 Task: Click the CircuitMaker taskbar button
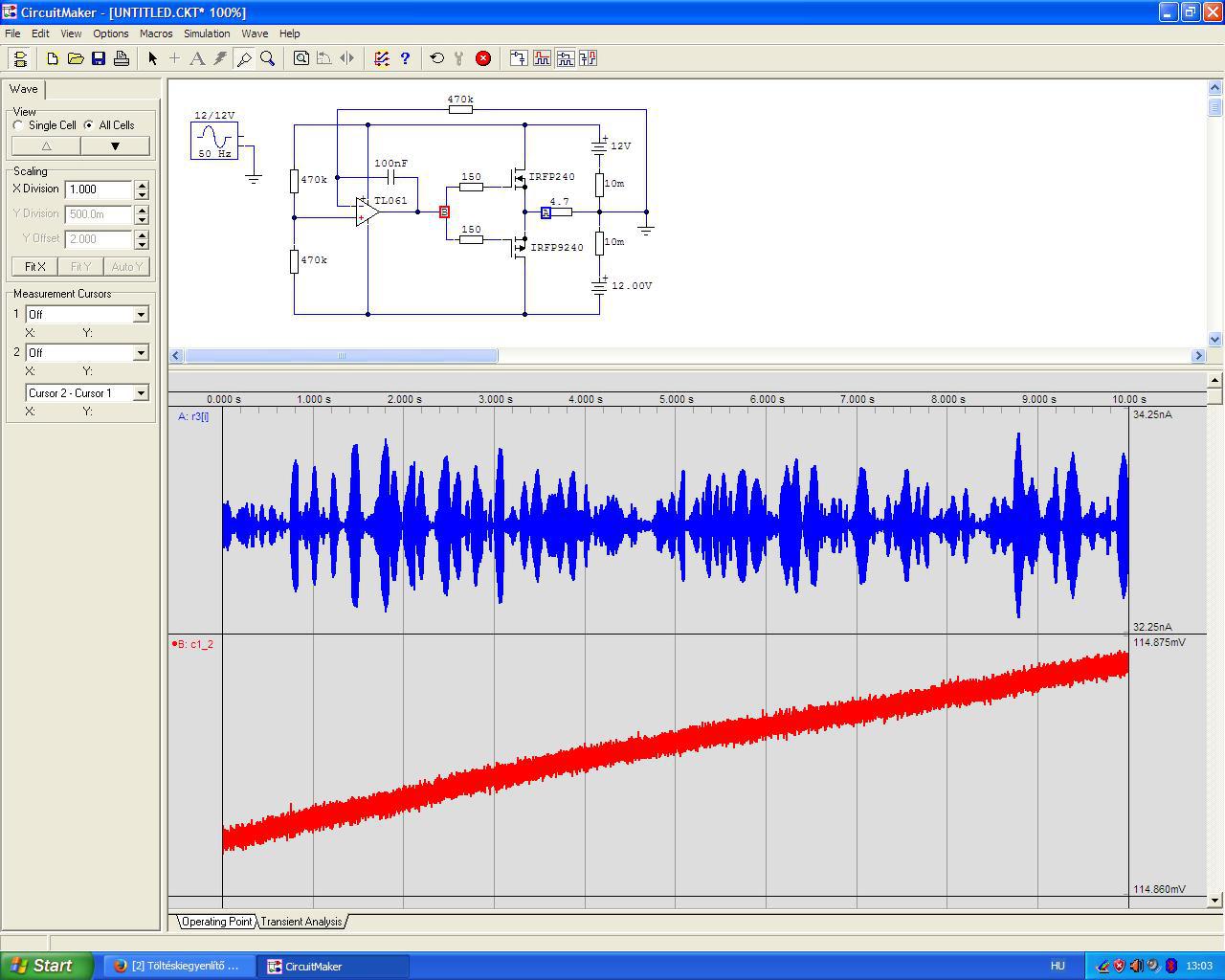pyautogui.click(x=333, y=966)
